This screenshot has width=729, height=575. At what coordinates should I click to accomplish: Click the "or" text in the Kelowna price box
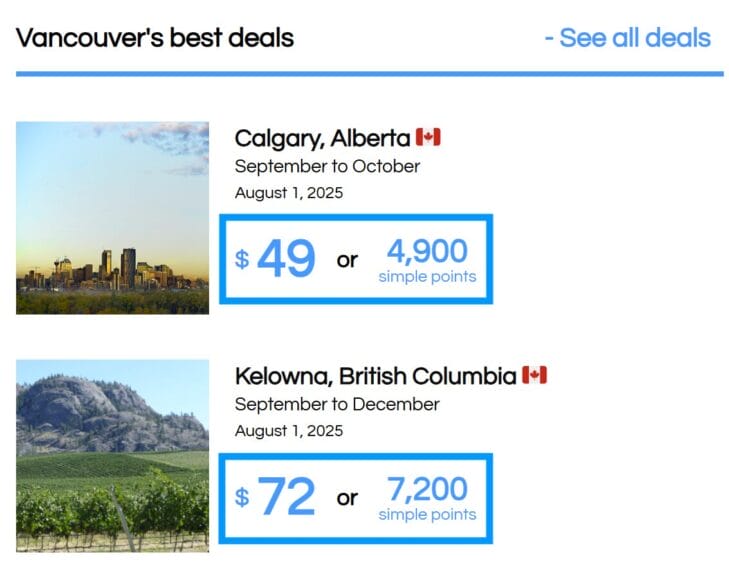pyautogui.click(x=347, y=498)
